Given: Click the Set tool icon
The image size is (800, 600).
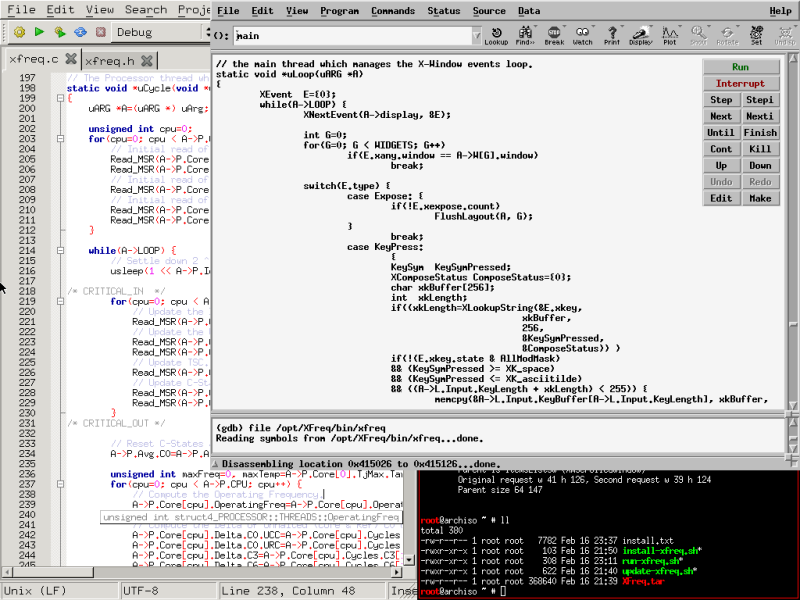Looking at the screenshot, I should [757, 36].
